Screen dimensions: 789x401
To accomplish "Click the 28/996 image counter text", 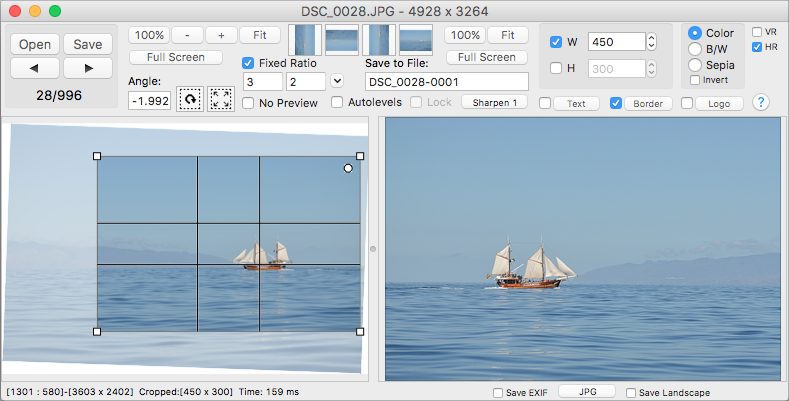I will pyautogui.click(x=59, y=95).
